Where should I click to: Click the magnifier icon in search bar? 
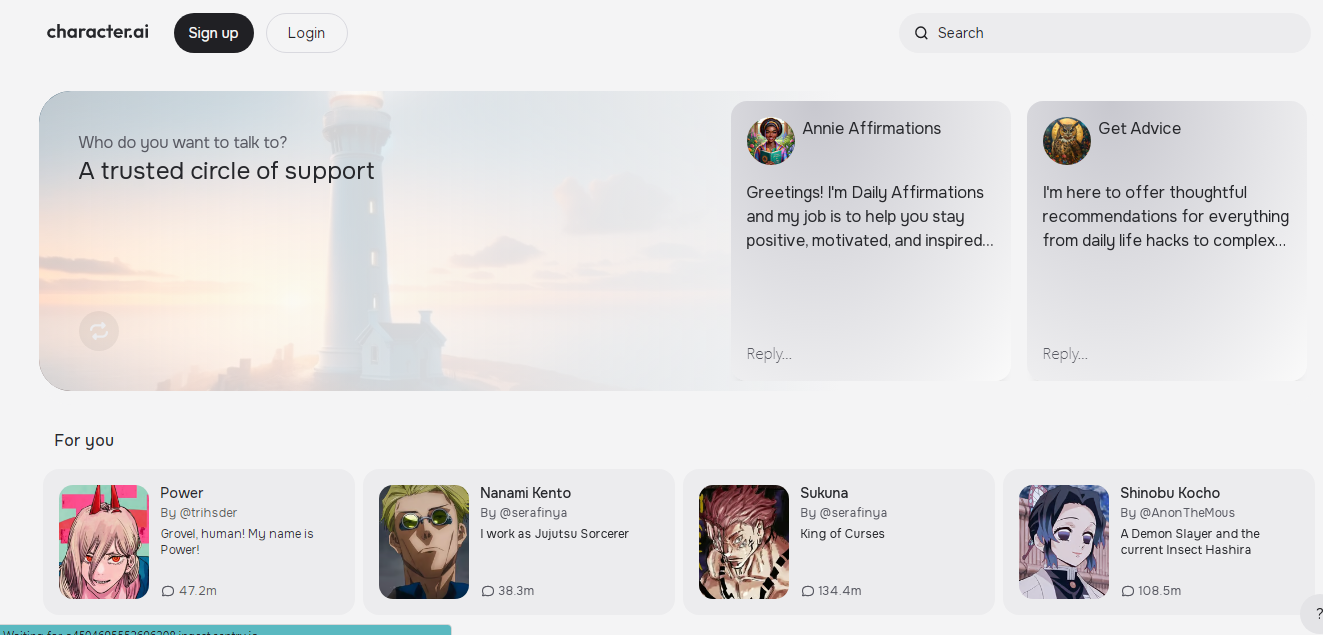point(921,33)
